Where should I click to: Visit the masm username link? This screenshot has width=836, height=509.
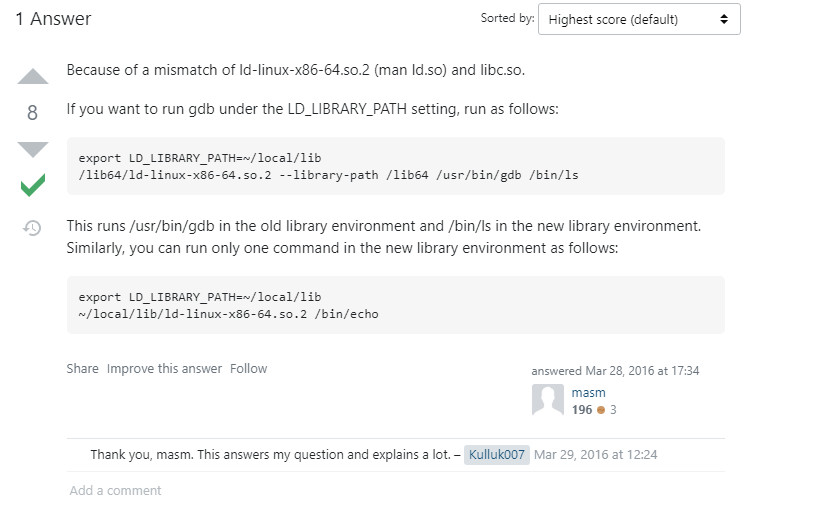pos(589,393)
